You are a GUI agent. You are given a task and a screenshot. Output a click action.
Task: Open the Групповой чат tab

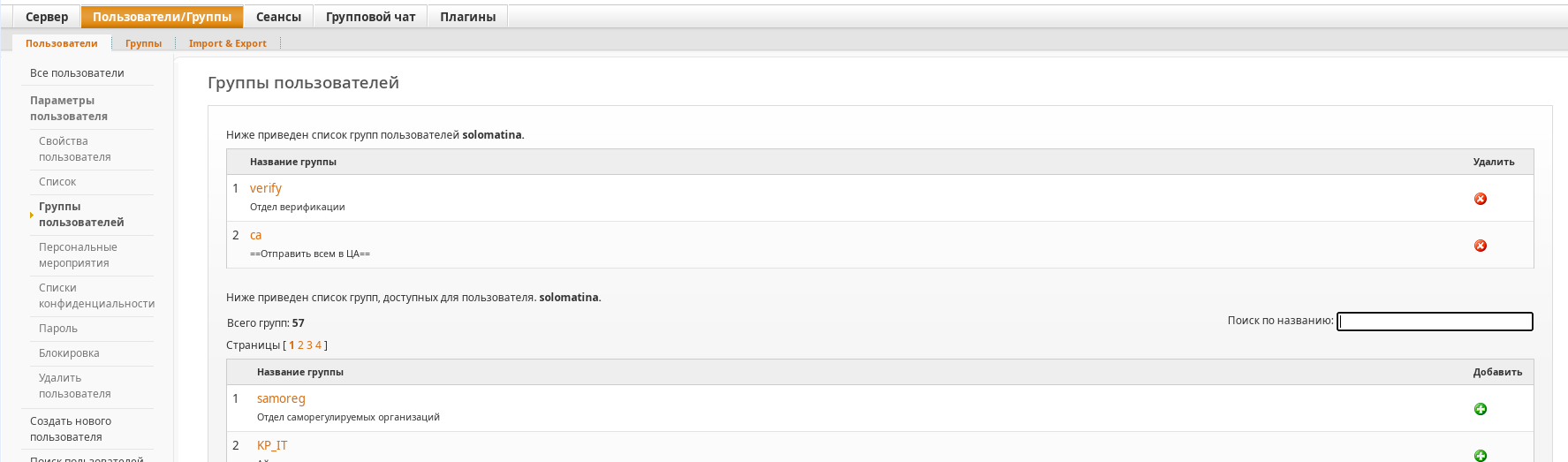point(370,17)
